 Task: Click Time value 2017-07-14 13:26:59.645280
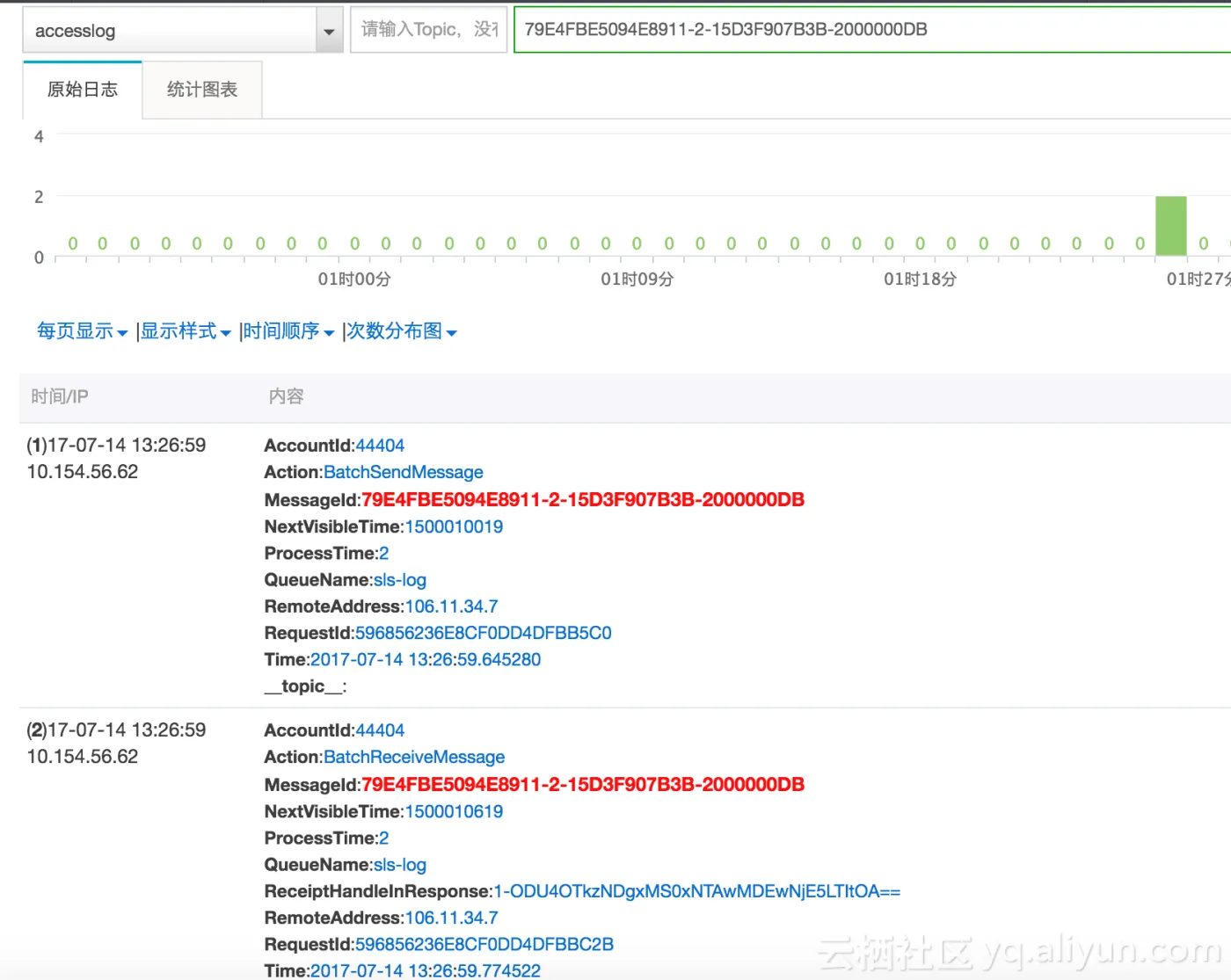click(426, 659)
